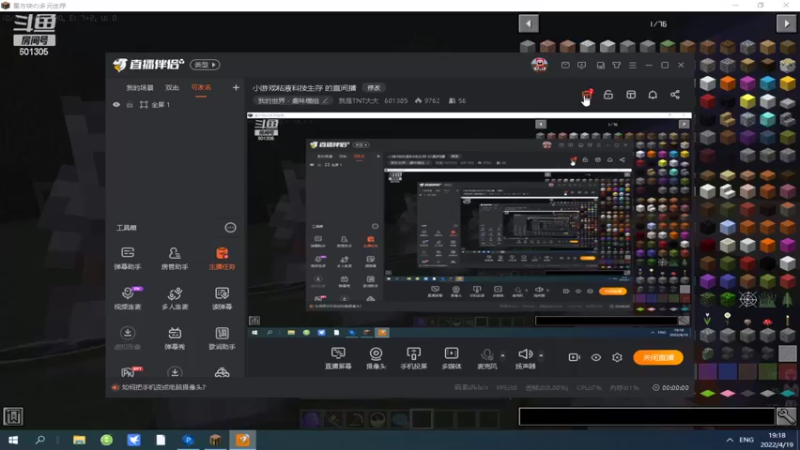Open the red gift notification icon
800x450 pixels.
click(587, 95)
